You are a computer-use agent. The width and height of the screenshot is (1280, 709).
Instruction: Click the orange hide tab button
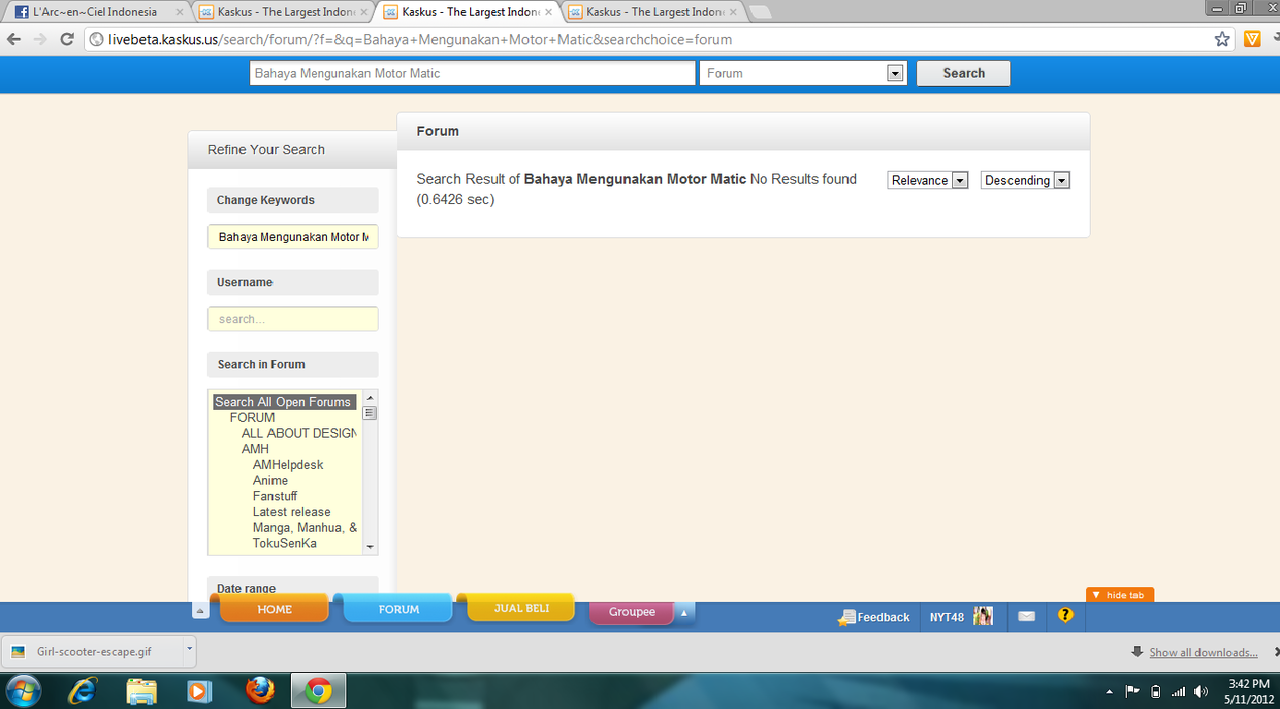click(x=1120, y=595)
